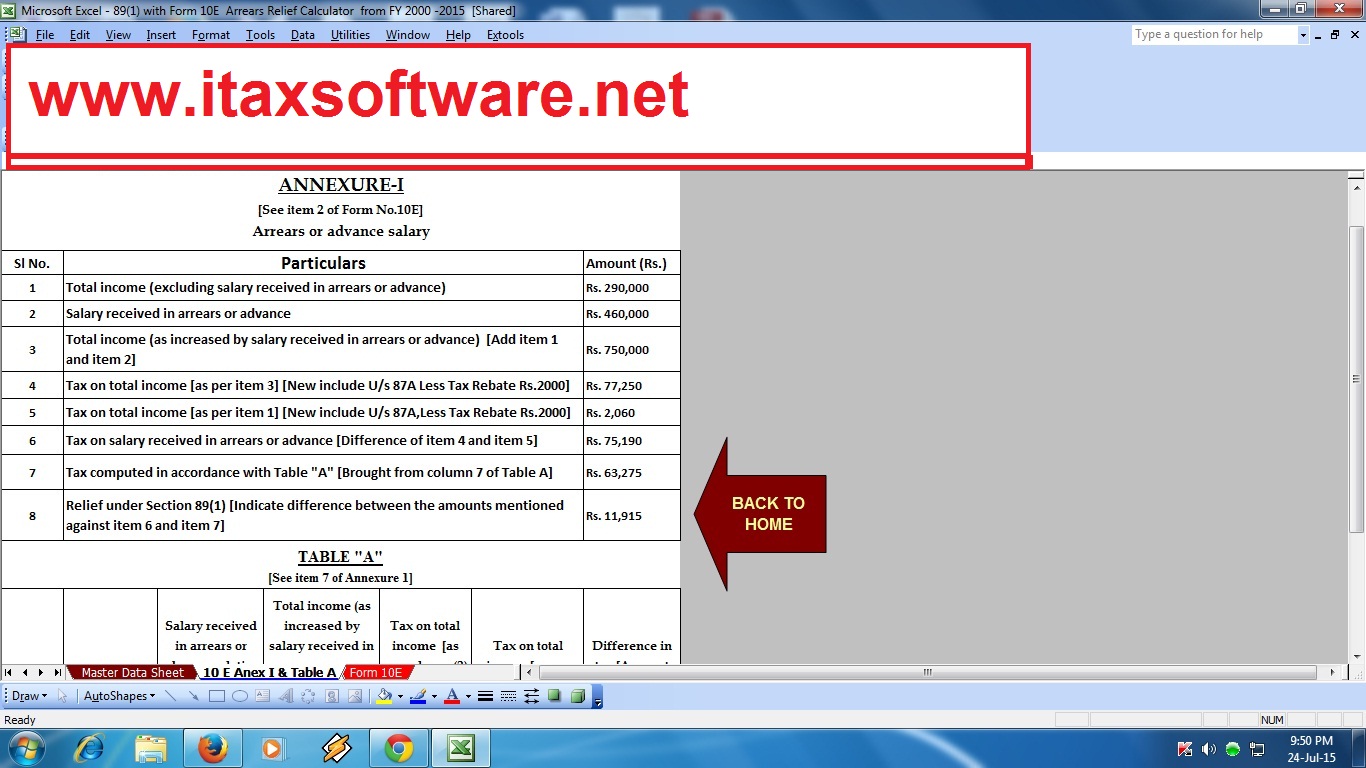The height and width of the screenshot is (768, 1366).
Task: Select cell showing Rs. 11,915 relief amount
Action: (630, 515)
